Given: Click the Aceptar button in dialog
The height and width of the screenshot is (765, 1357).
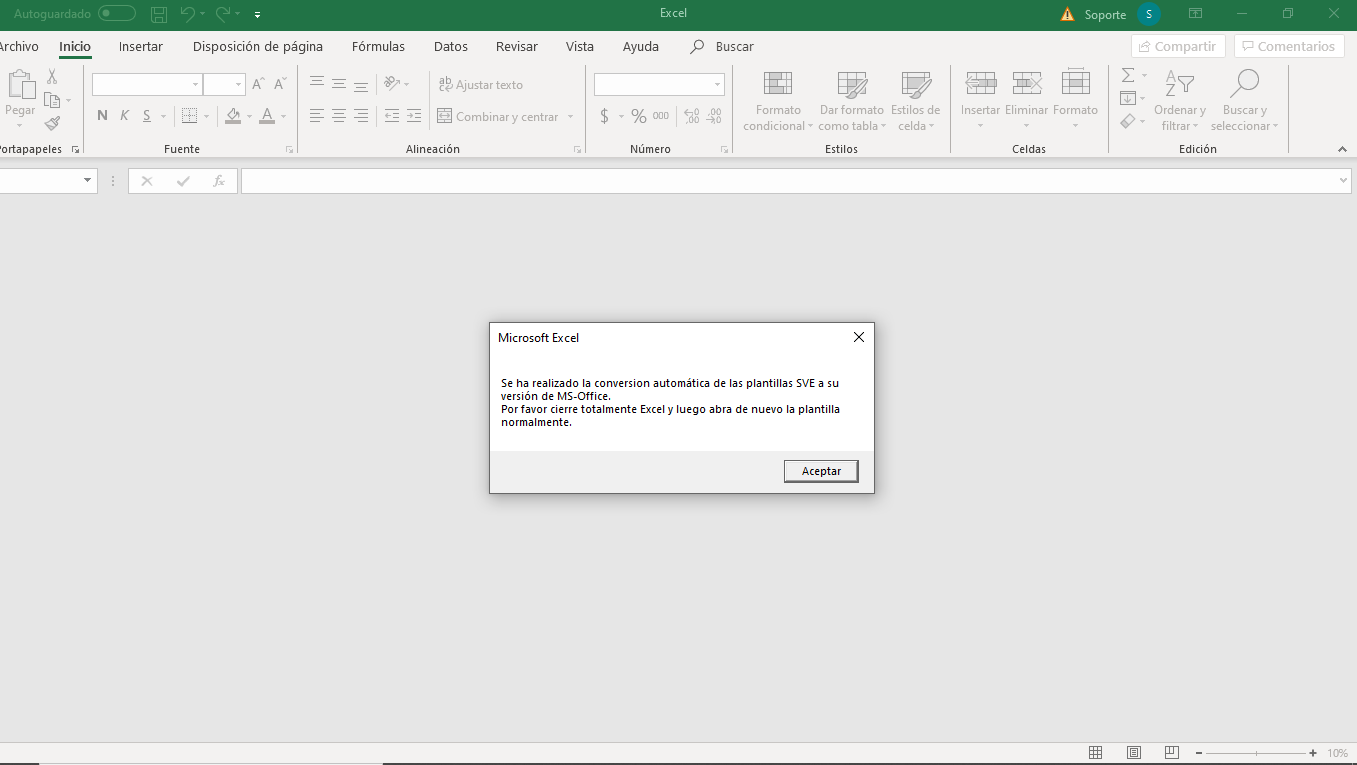Looking at the screenshot, I should pyautogui.click(x=821, y=471).
